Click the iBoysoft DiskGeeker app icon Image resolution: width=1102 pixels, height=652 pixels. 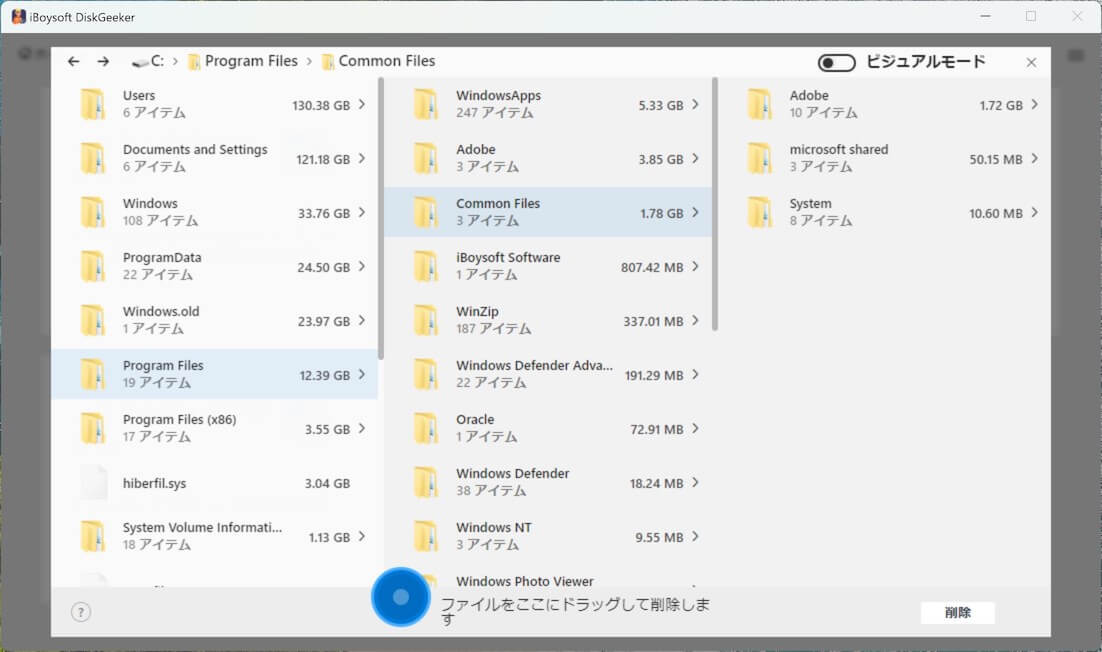click(19, 17)
